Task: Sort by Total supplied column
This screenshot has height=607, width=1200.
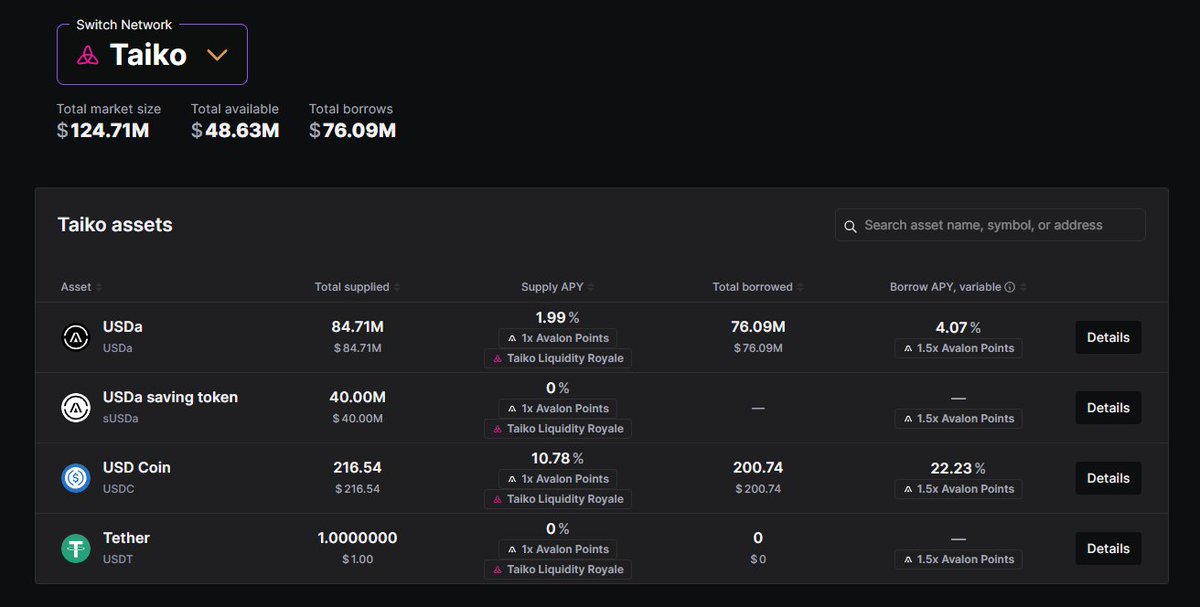Action: [357, 287]
